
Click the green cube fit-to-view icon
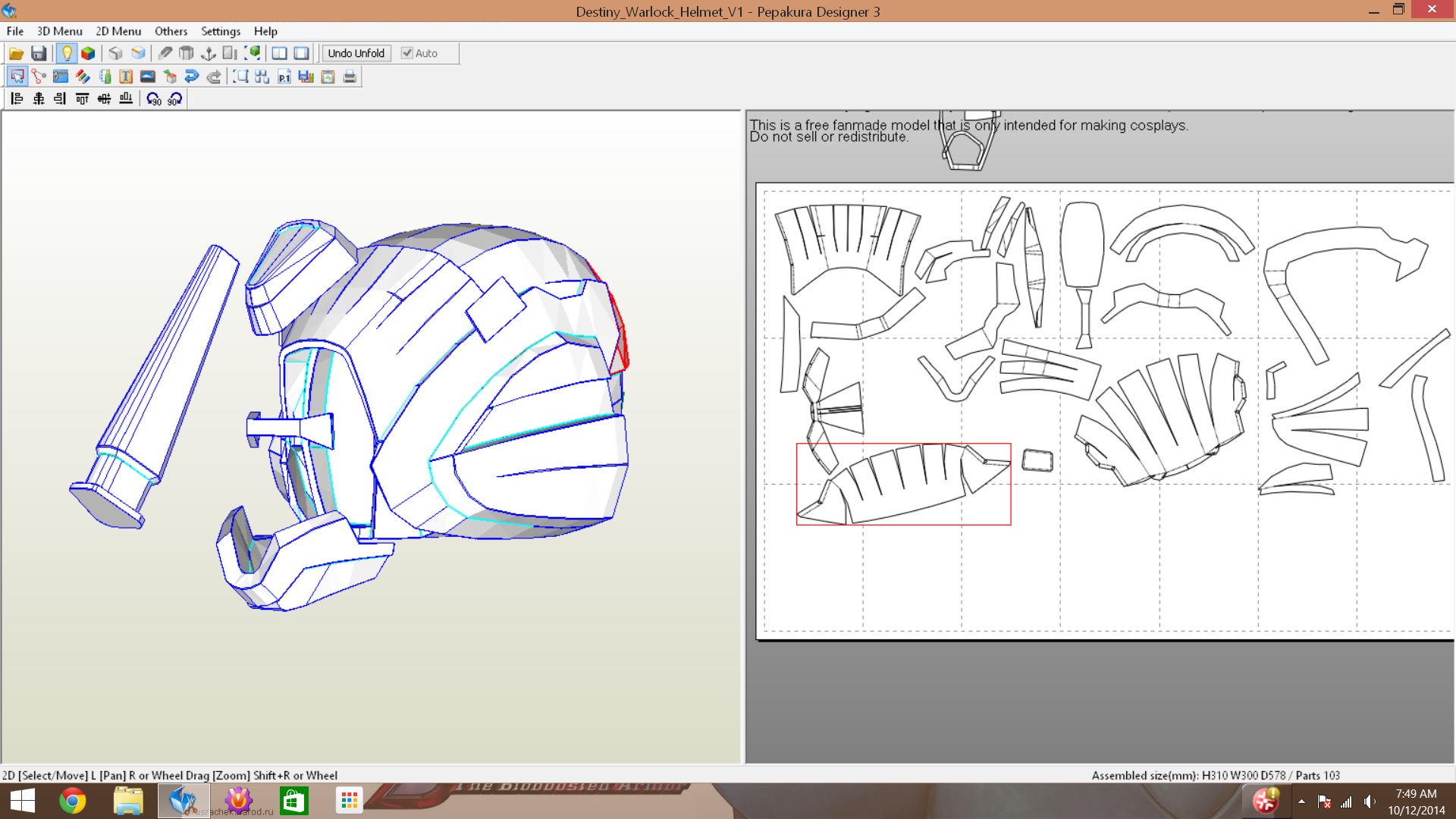pos(253,53)
